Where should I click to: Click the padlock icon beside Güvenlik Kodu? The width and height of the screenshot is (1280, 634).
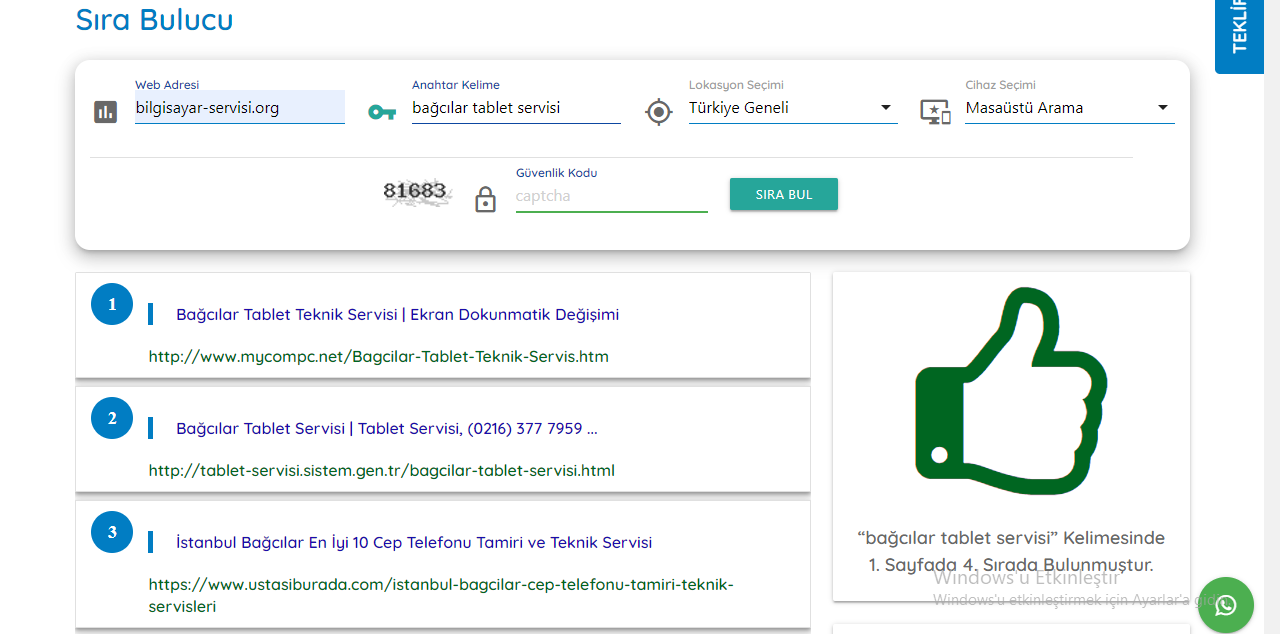point(485,199)
